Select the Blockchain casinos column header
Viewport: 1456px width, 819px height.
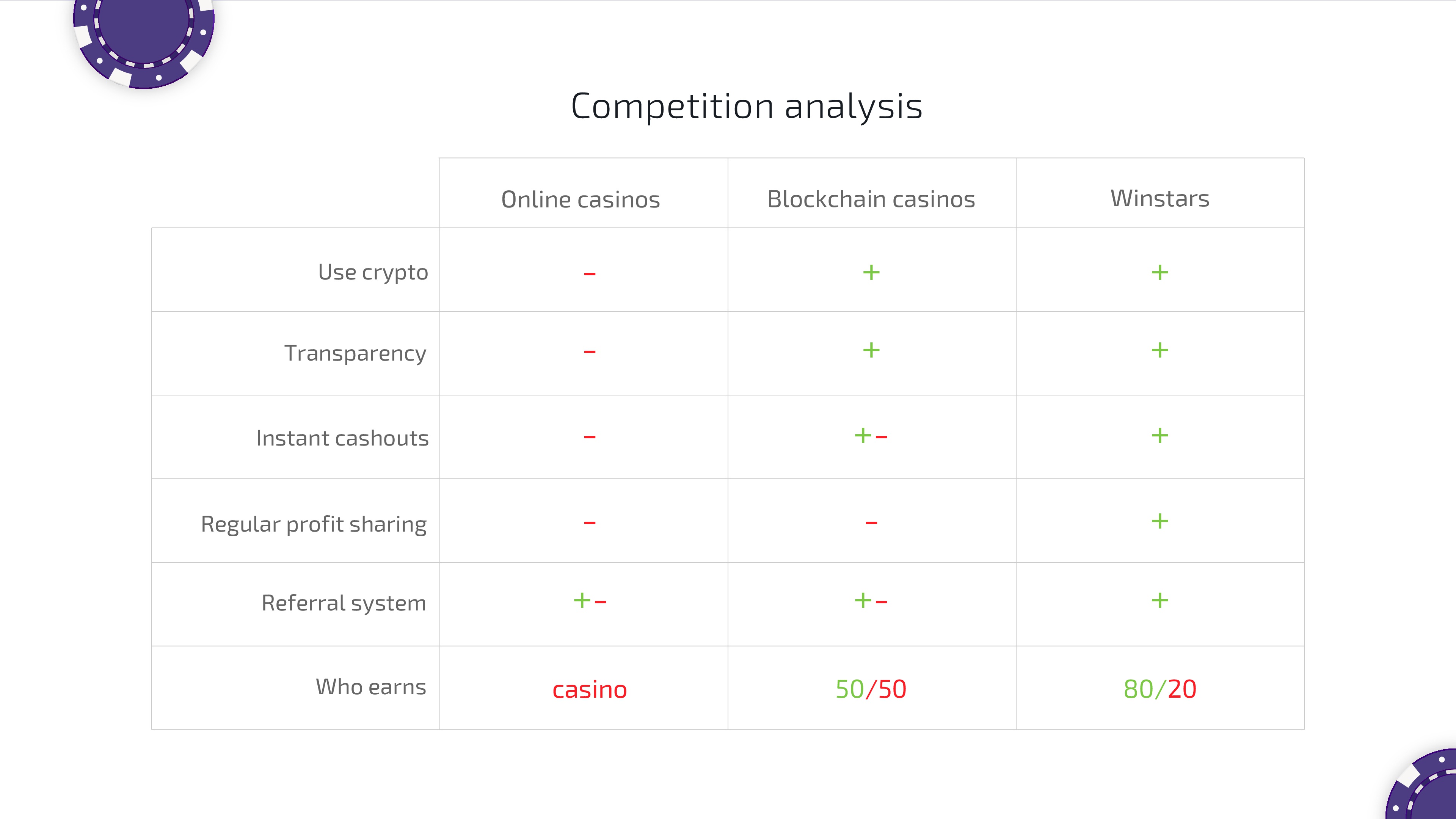[871, 199]
